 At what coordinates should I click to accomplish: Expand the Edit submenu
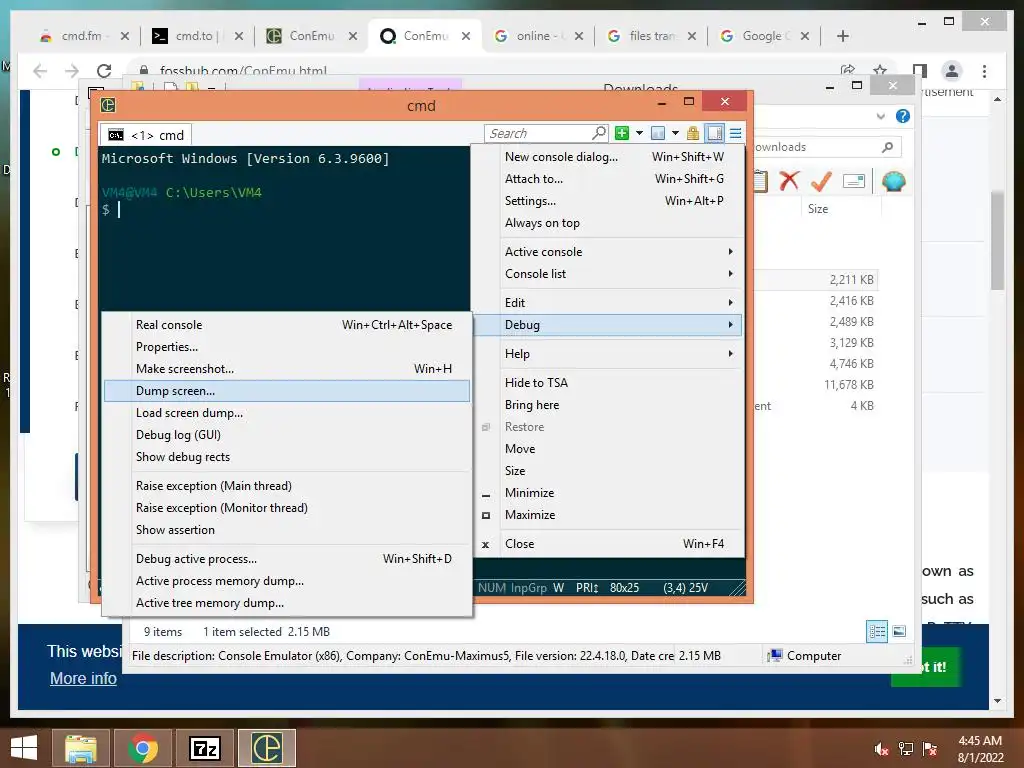point(609,302)
